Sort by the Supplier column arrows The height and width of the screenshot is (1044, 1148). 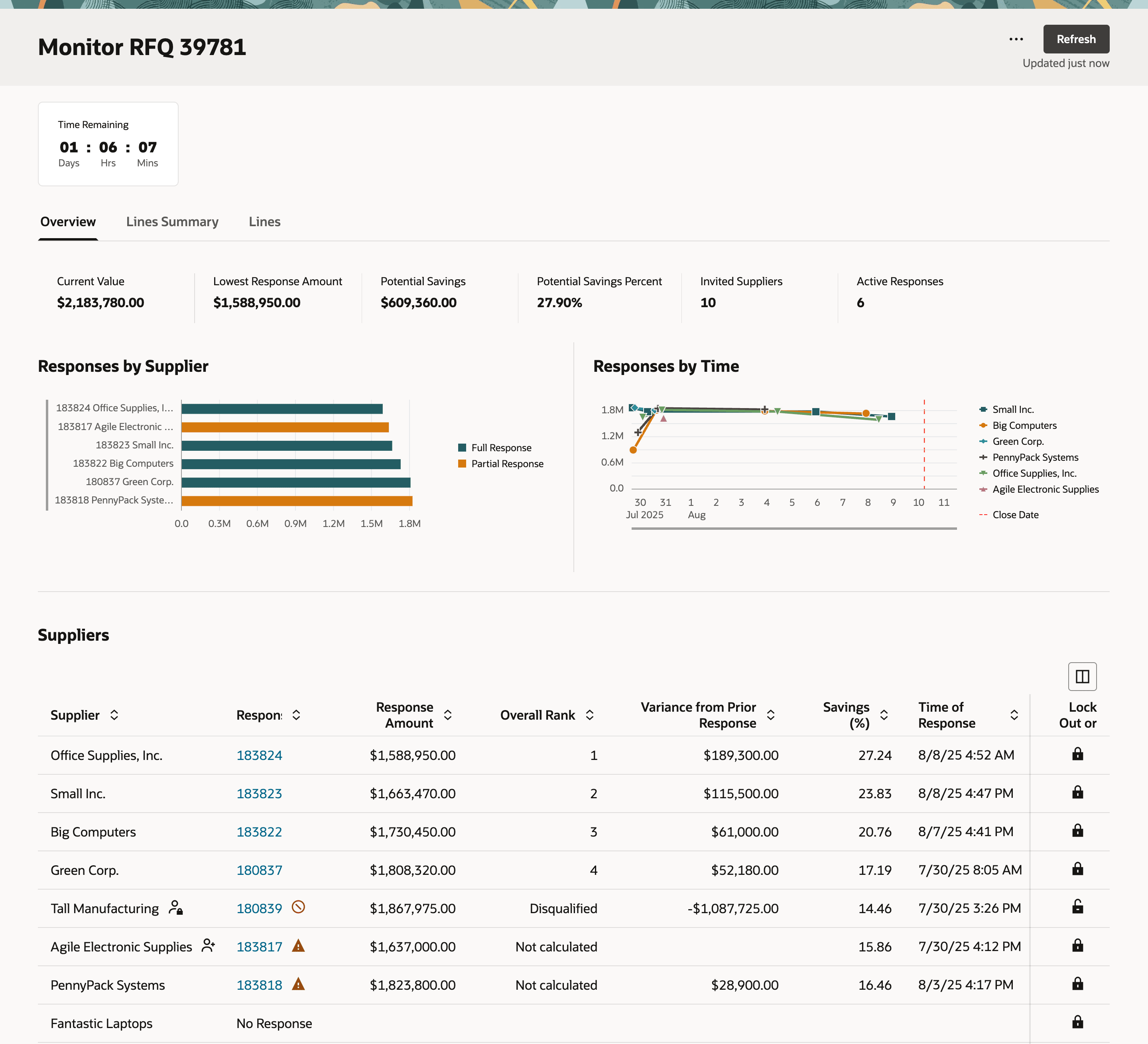(114, 715)
